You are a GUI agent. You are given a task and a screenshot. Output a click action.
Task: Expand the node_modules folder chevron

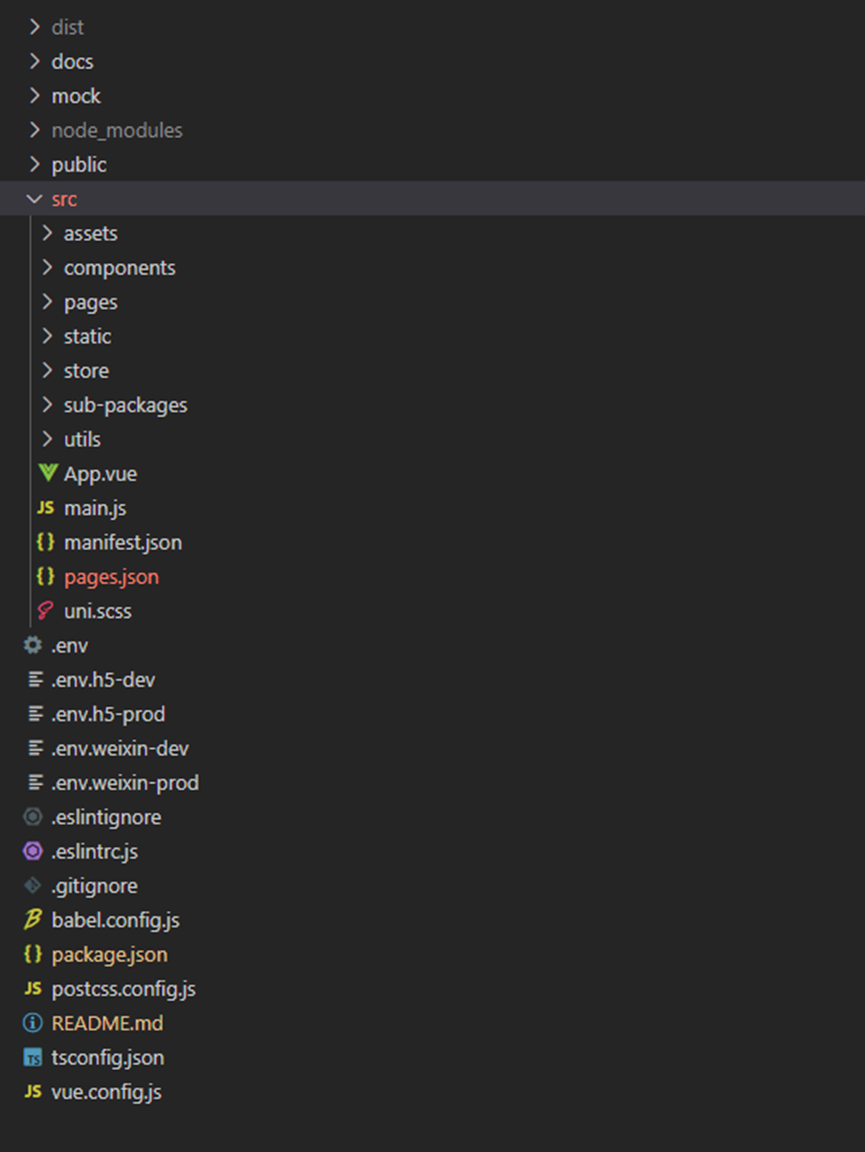coord(35,130)
